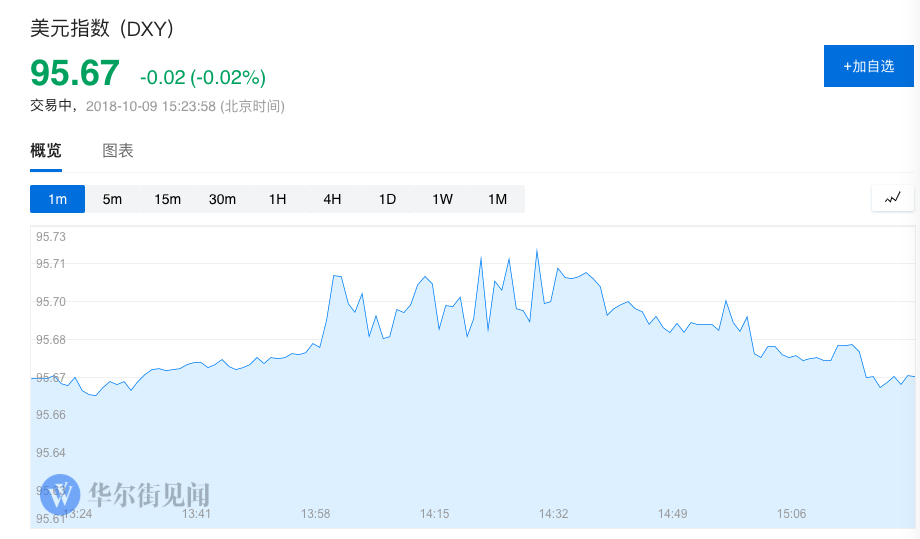Click the 95.71 price axis label
The width and height of the screenshot is (920, 539).
(x=50, y=264)
